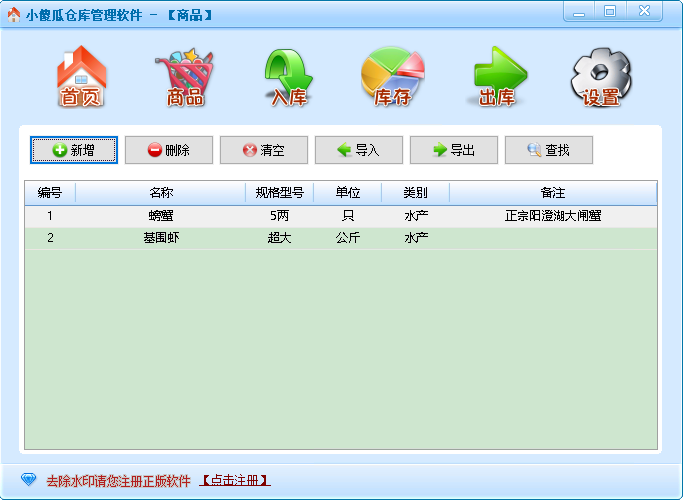The image size is (684, 501).
Task: Select the 螃蟹 product row
Action: tap(161, 216)
